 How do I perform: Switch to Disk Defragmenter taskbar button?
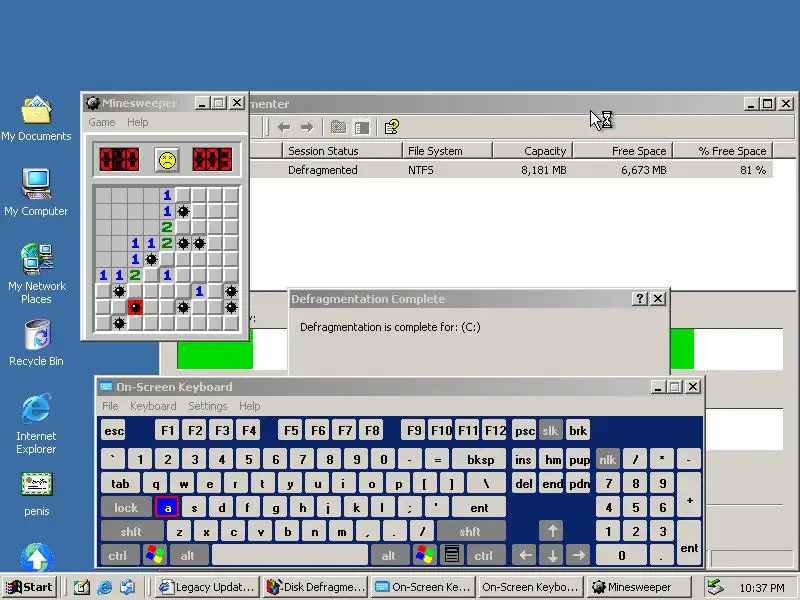click(x=316, y=587)
